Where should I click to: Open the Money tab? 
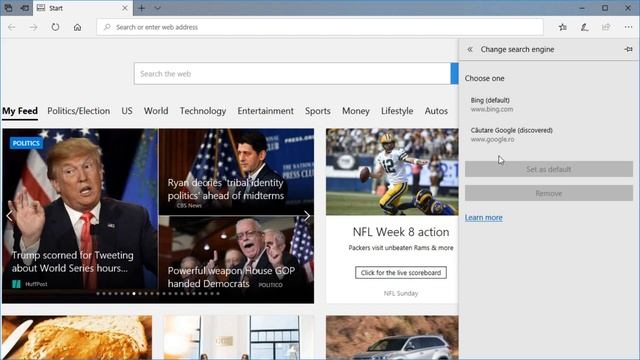pos(356,111)
